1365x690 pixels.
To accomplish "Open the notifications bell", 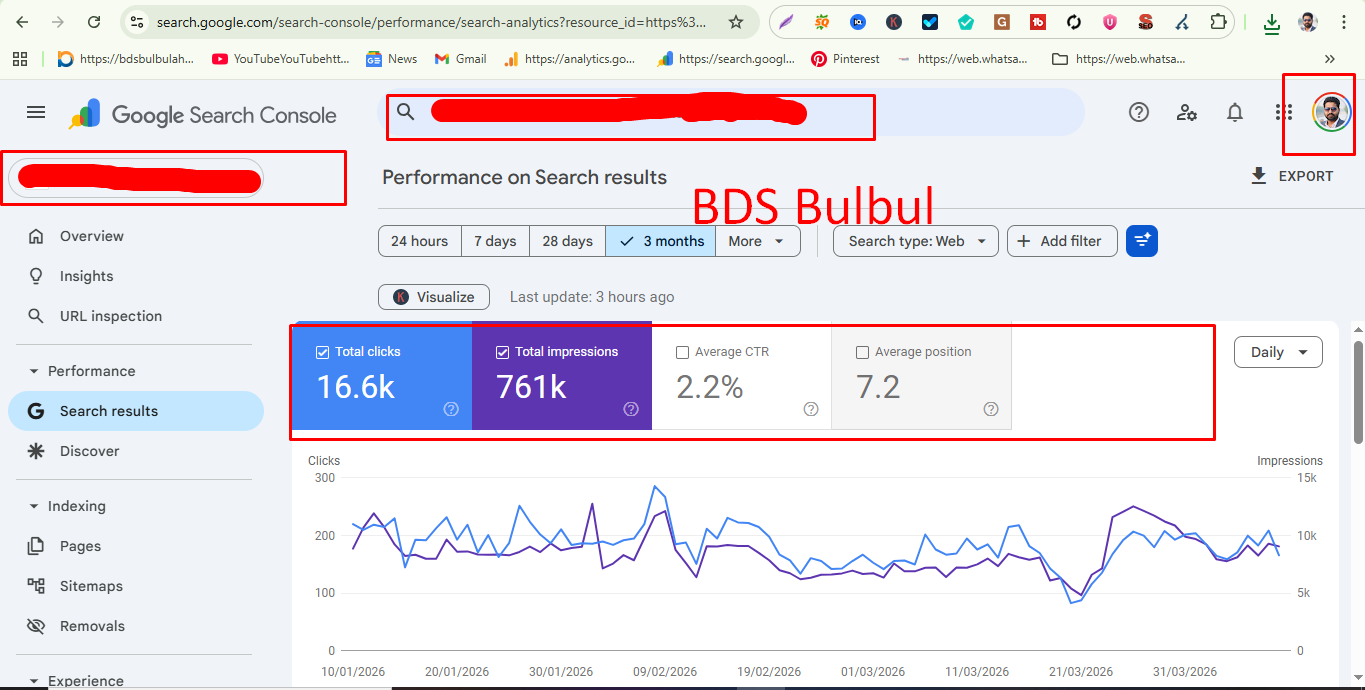I will pyautogui.click(x=1234, y=112).
